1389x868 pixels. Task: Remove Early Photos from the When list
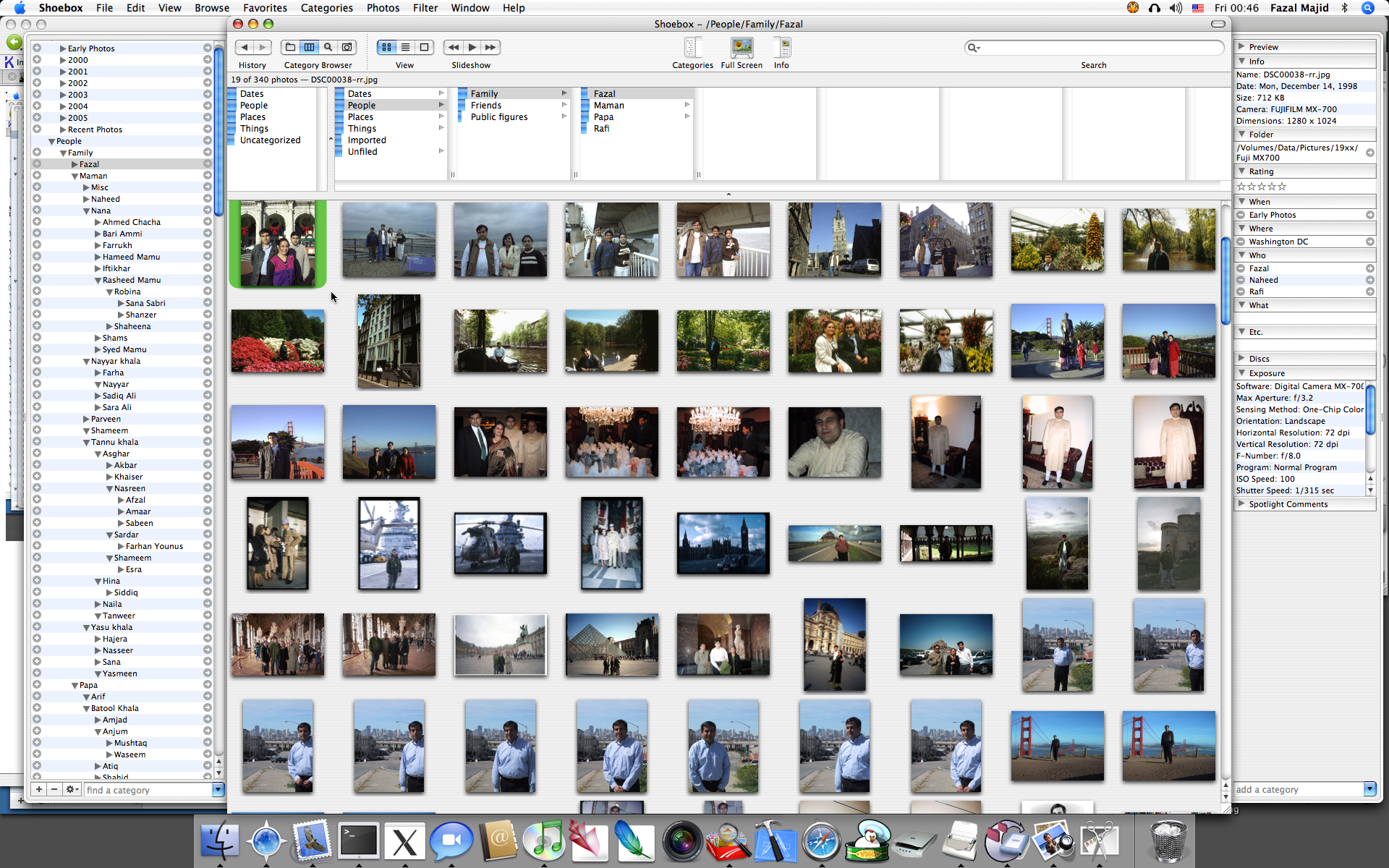1241,215
